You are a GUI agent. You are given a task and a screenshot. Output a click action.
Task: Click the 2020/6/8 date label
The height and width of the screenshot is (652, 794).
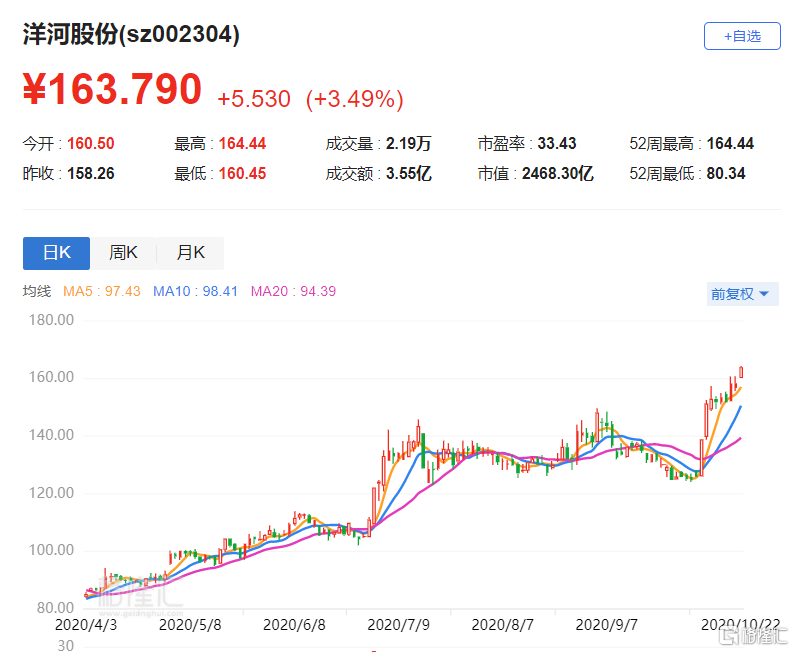pyautogui.click(x=294, y=625)
